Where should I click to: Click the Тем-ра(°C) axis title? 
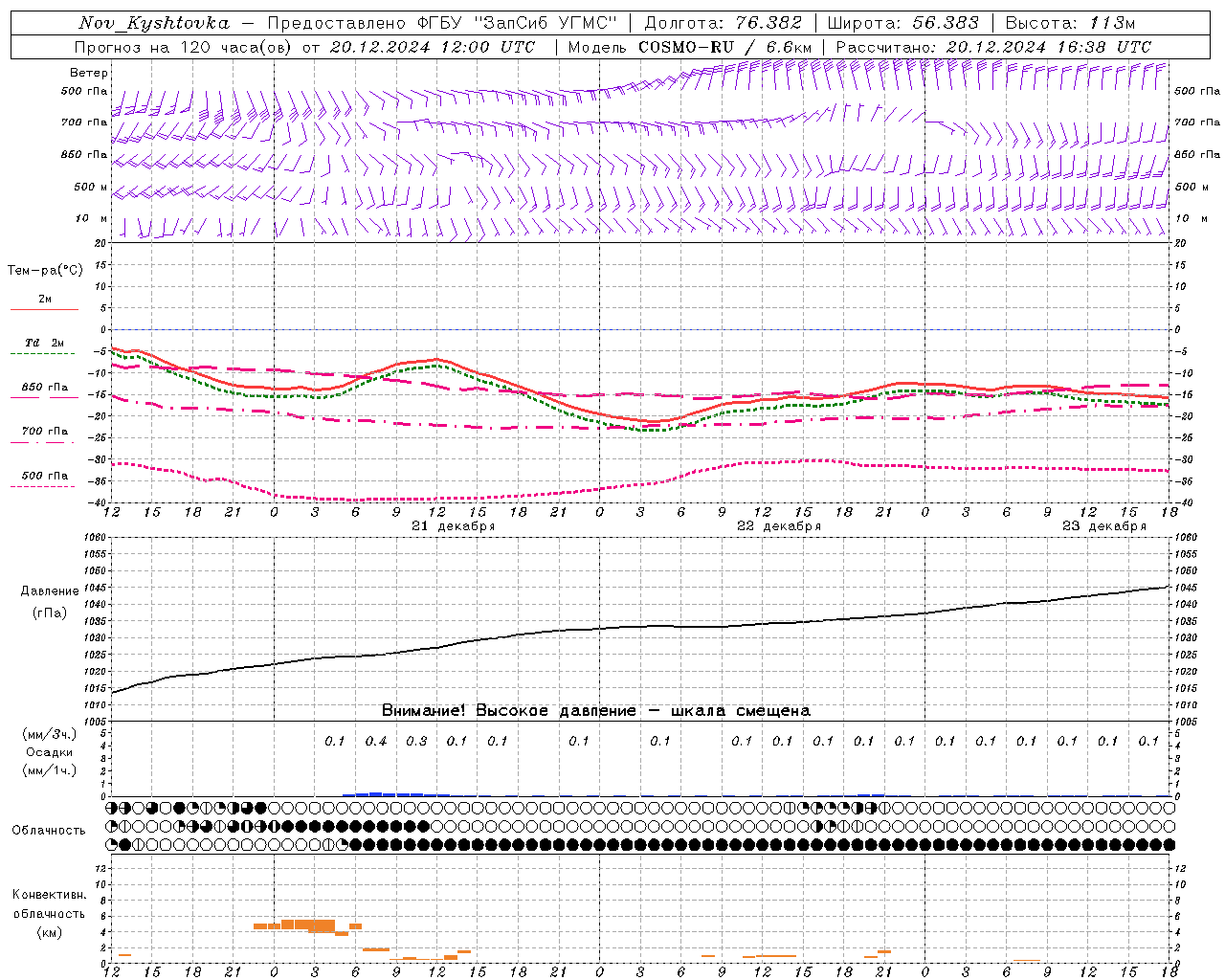click(45, 271)
